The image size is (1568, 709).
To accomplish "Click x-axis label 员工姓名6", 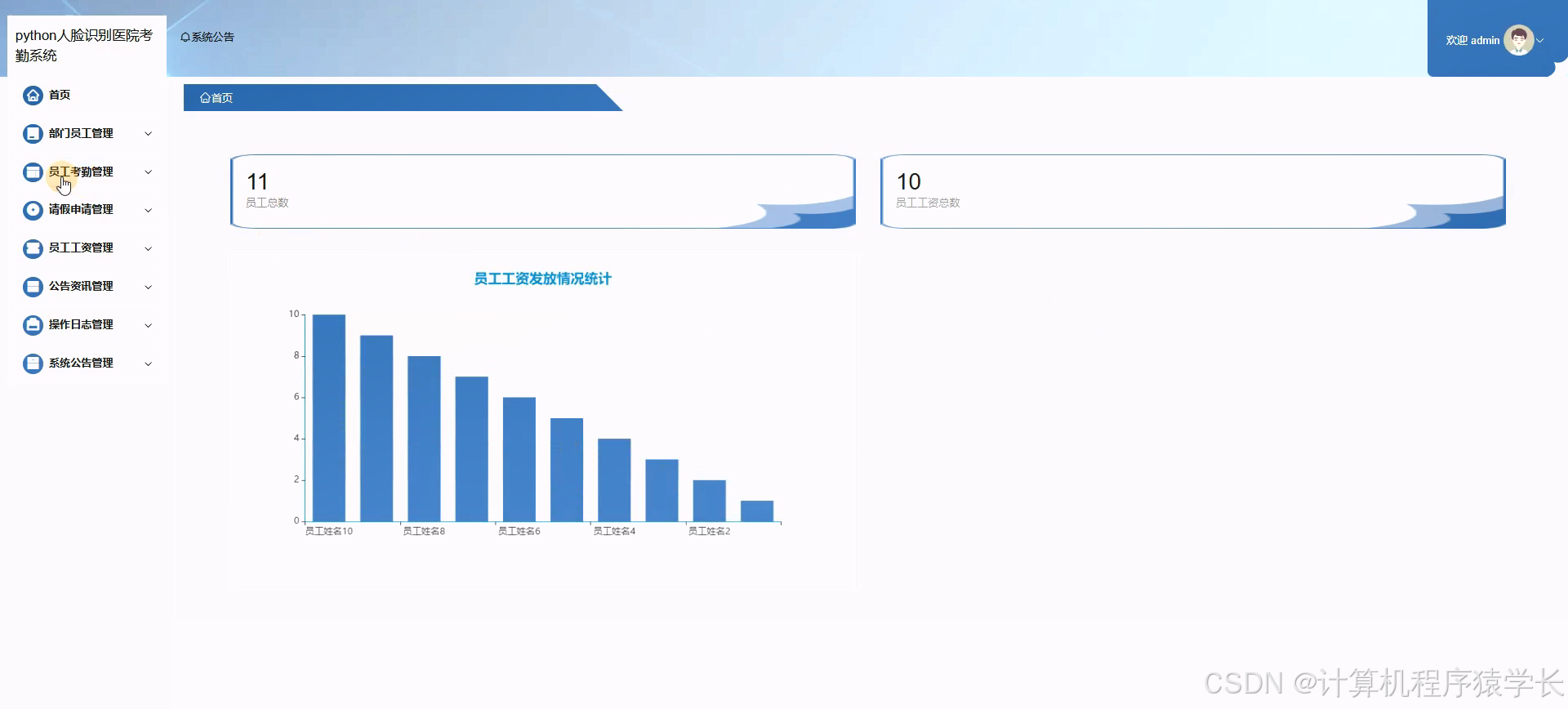I will [519, 532].
